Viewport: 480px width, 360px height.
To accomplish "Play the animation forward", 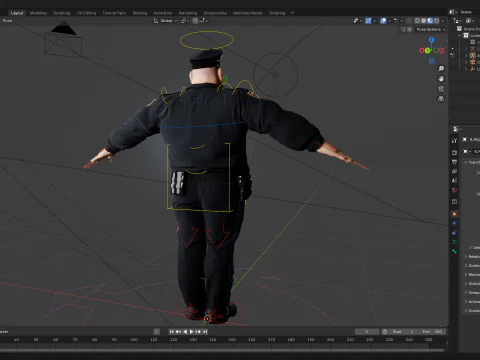I will 192,332.
